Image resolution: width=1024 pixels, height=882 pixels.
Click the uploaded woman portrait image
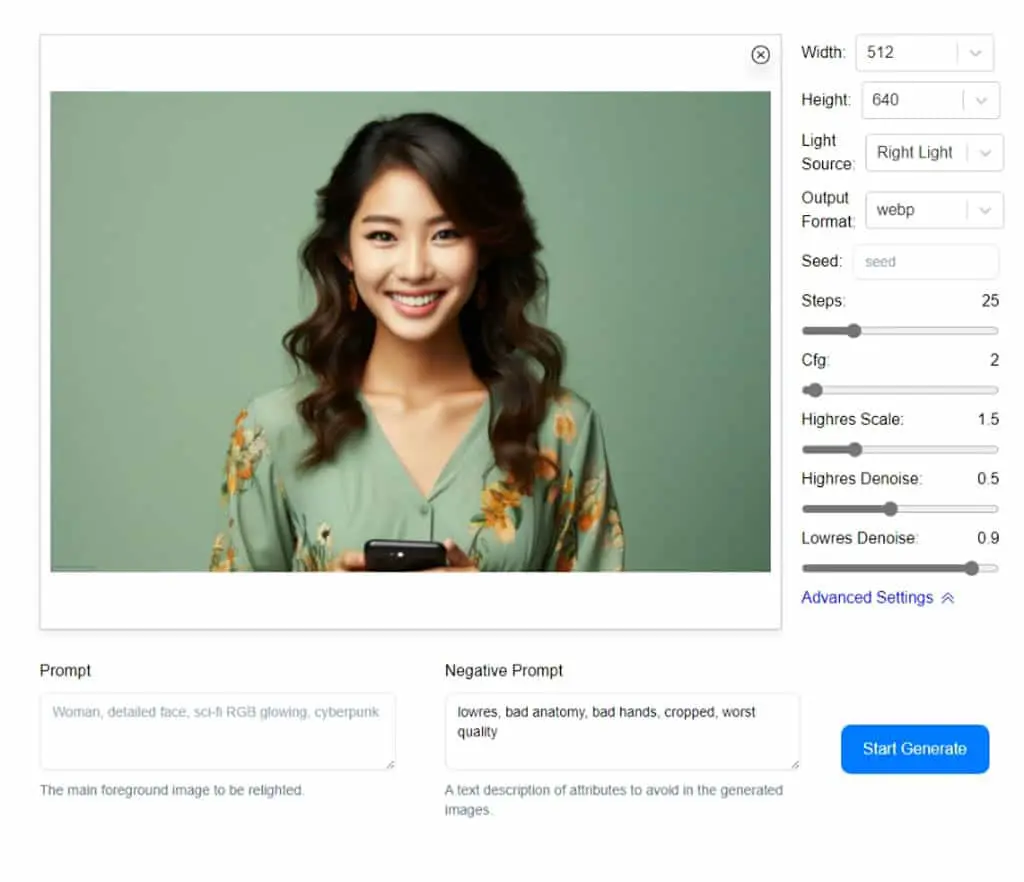(410, 332)
